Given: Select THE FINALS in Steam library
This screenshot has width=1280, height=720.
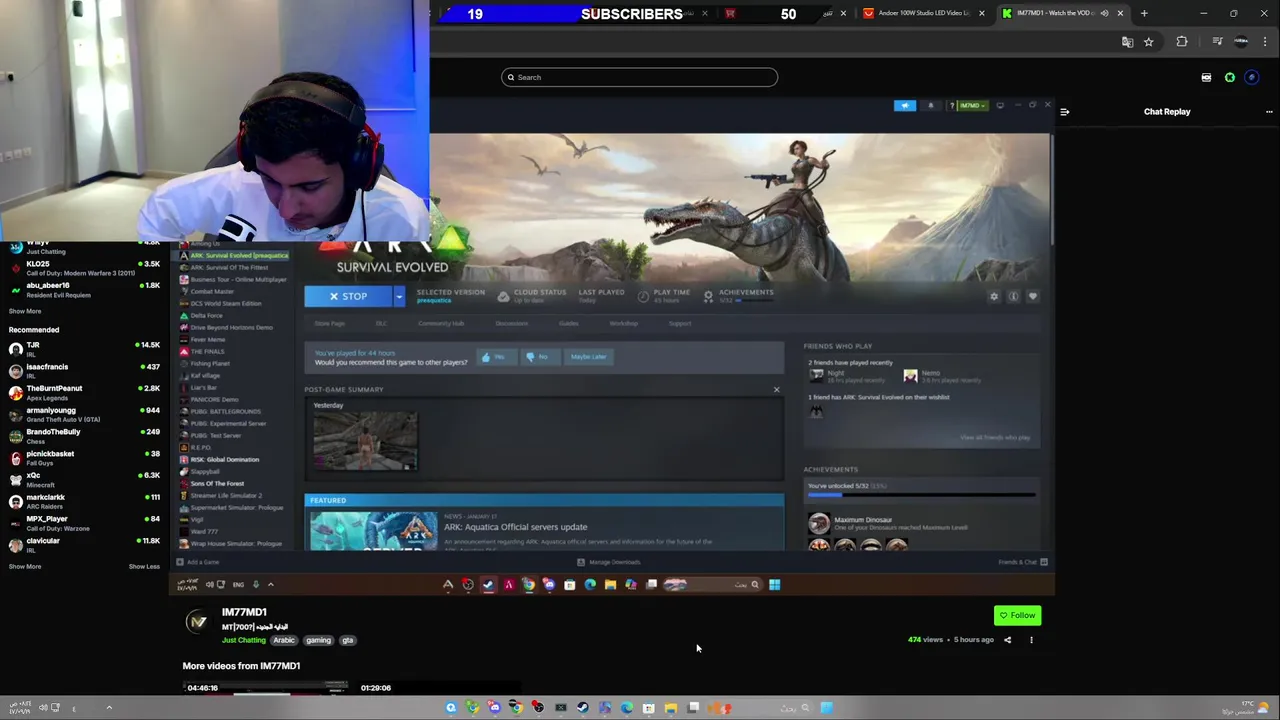Looking at the screenshot, I should click(207, 351).
